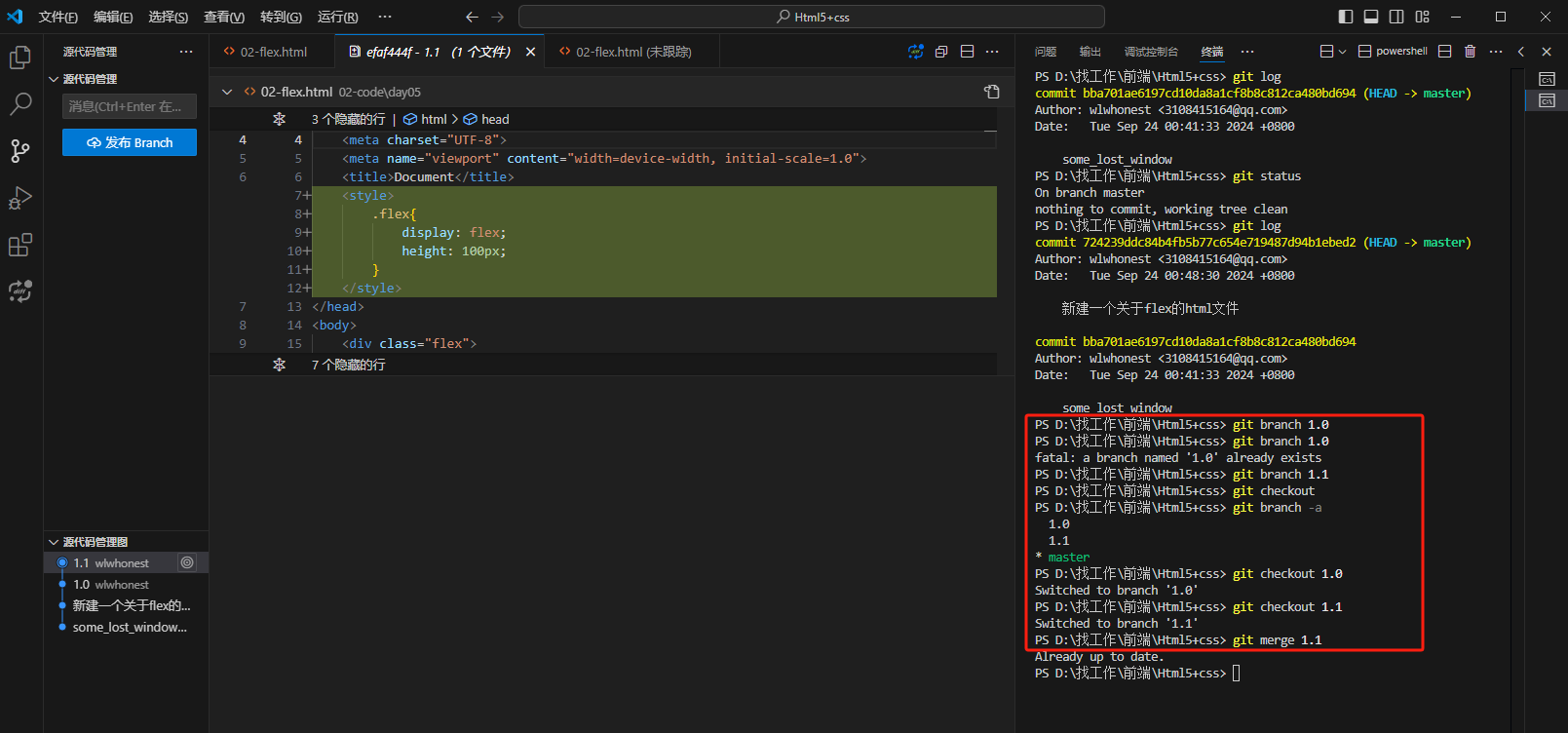This screenshot has width=1568, height=733.
Task: Click the VS Code logo icon
Action: (x=15, y=17)
